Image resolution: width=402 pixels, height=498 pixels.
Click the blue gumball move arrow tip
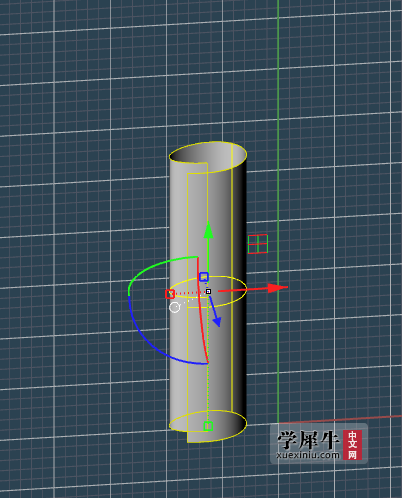point(217,321)
